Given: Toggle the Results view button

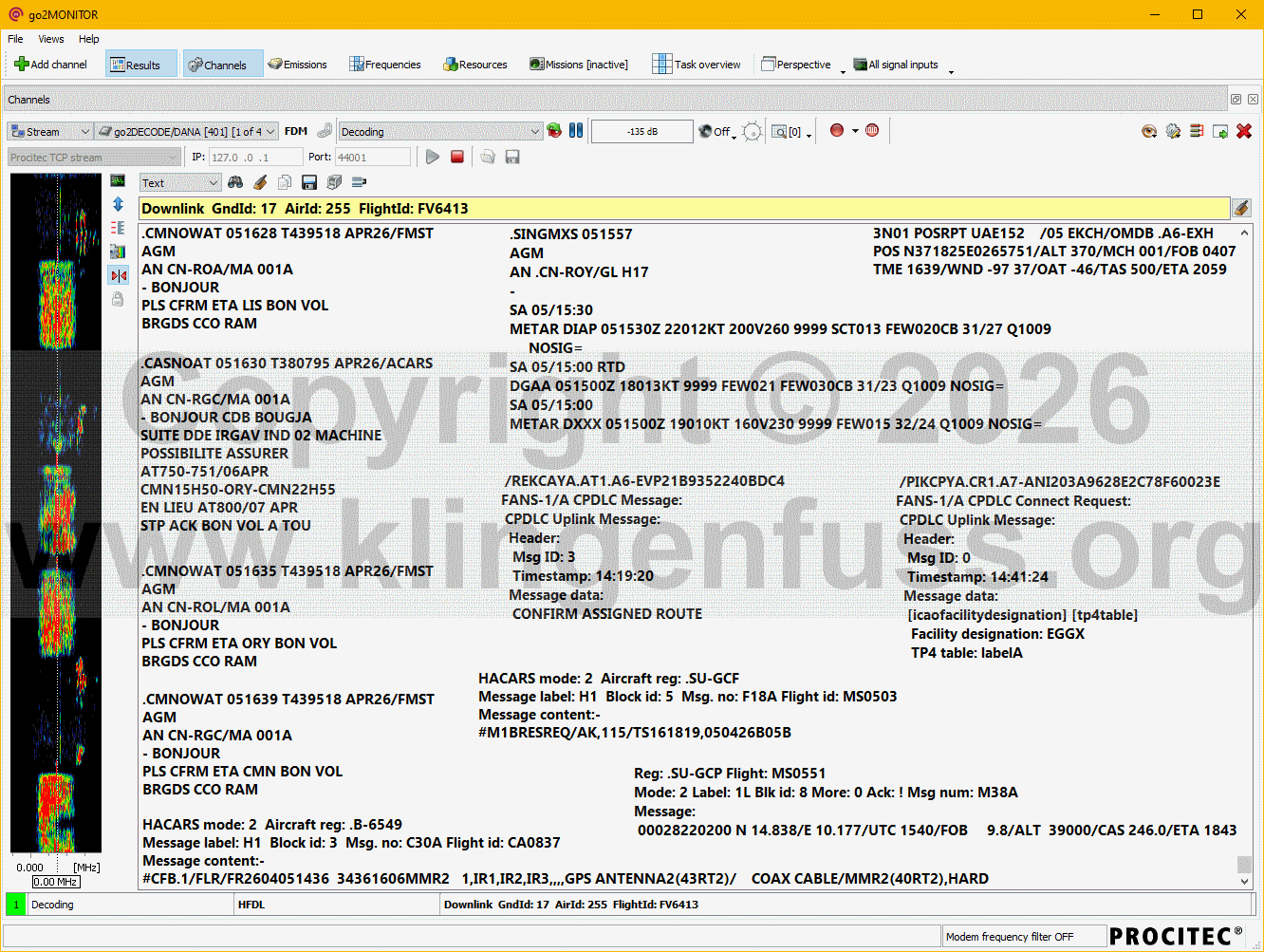Looking at the screenshot, I should tap(140, 65).
